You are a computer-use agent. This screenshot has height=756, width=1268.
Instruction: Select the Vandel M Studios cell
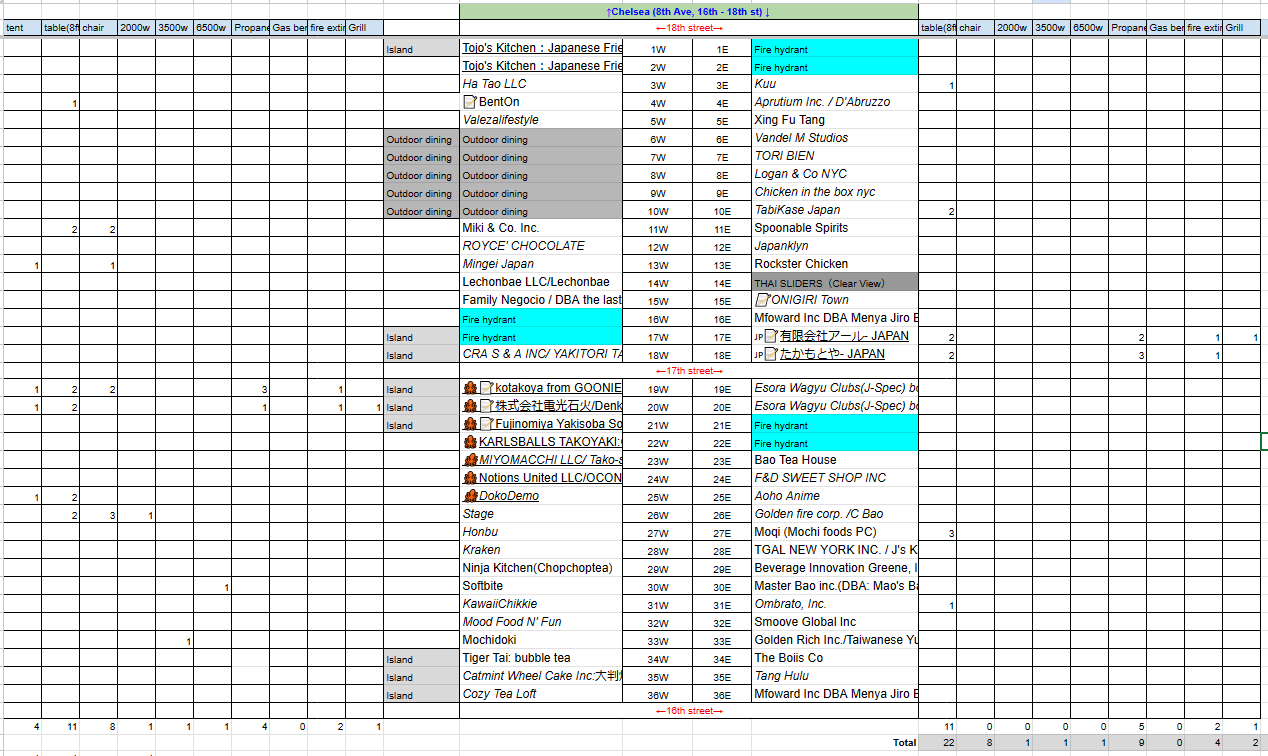835,138
